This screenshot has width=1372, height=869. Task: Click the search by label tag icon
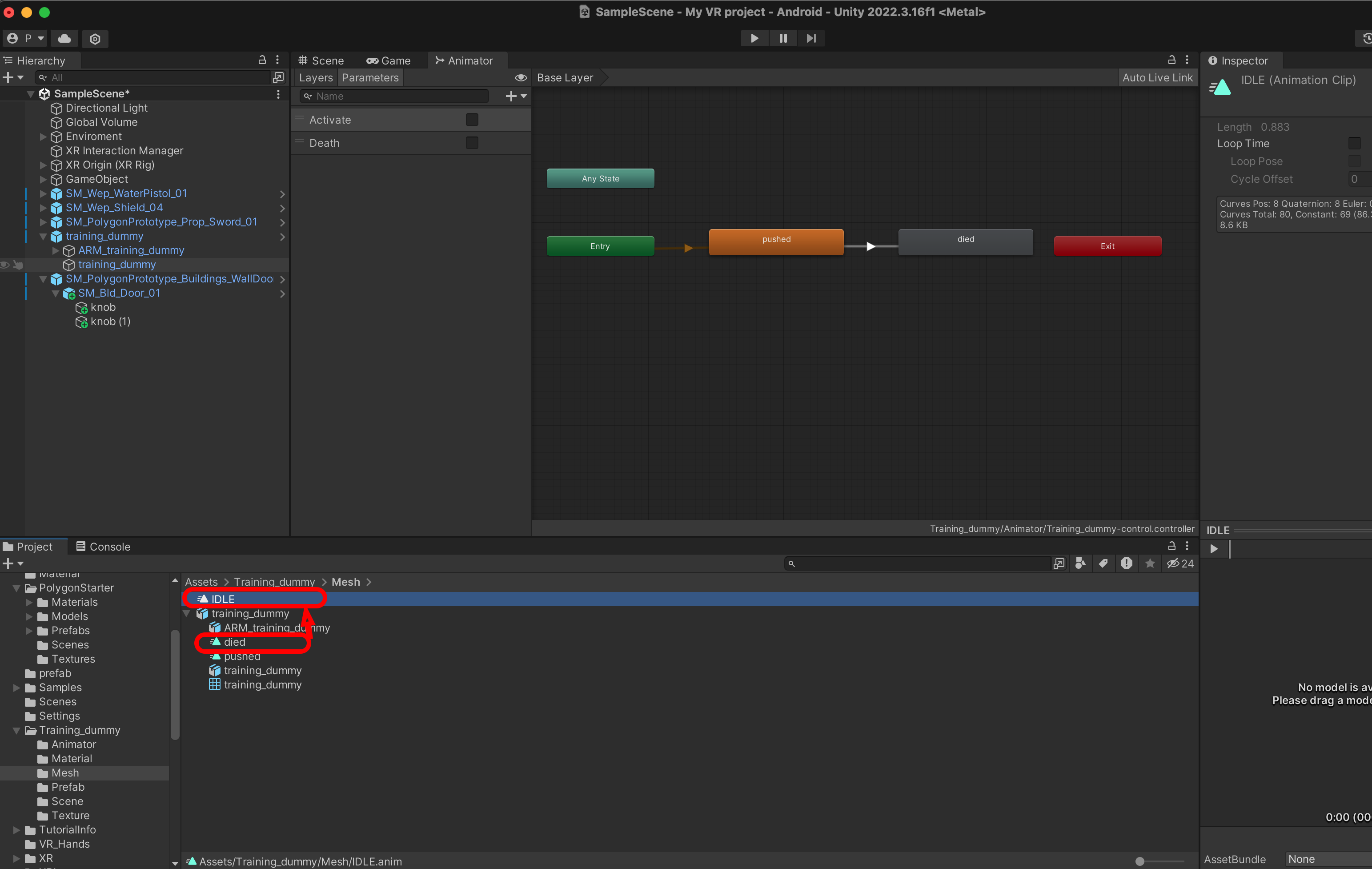coord(1103,563)
